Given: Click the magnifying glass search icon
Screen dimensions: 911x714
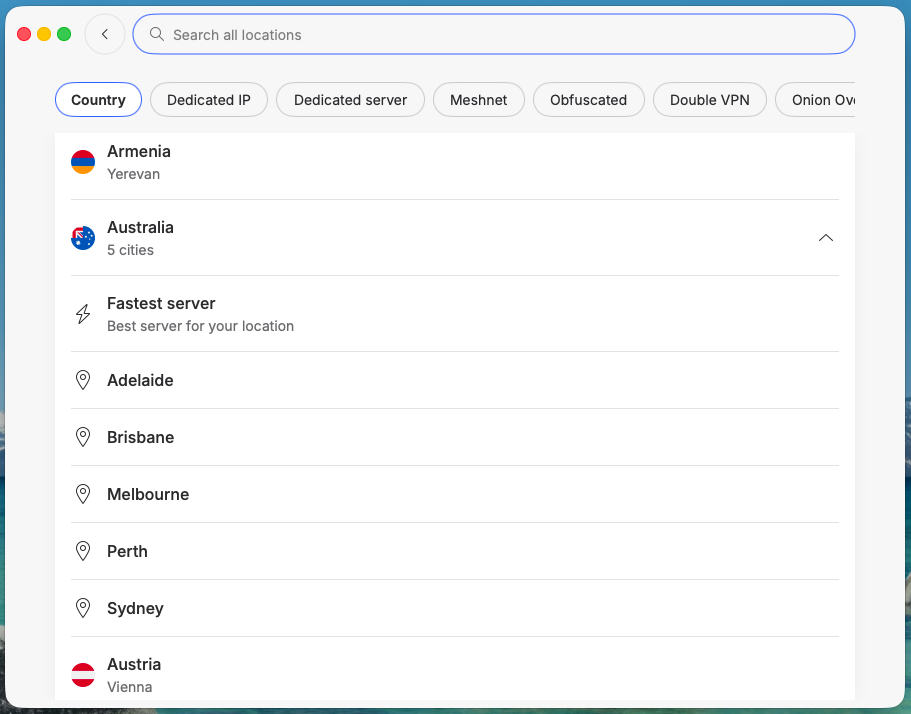Looking at the screenshot, I should pyautogui.click(x=157, y=34).
